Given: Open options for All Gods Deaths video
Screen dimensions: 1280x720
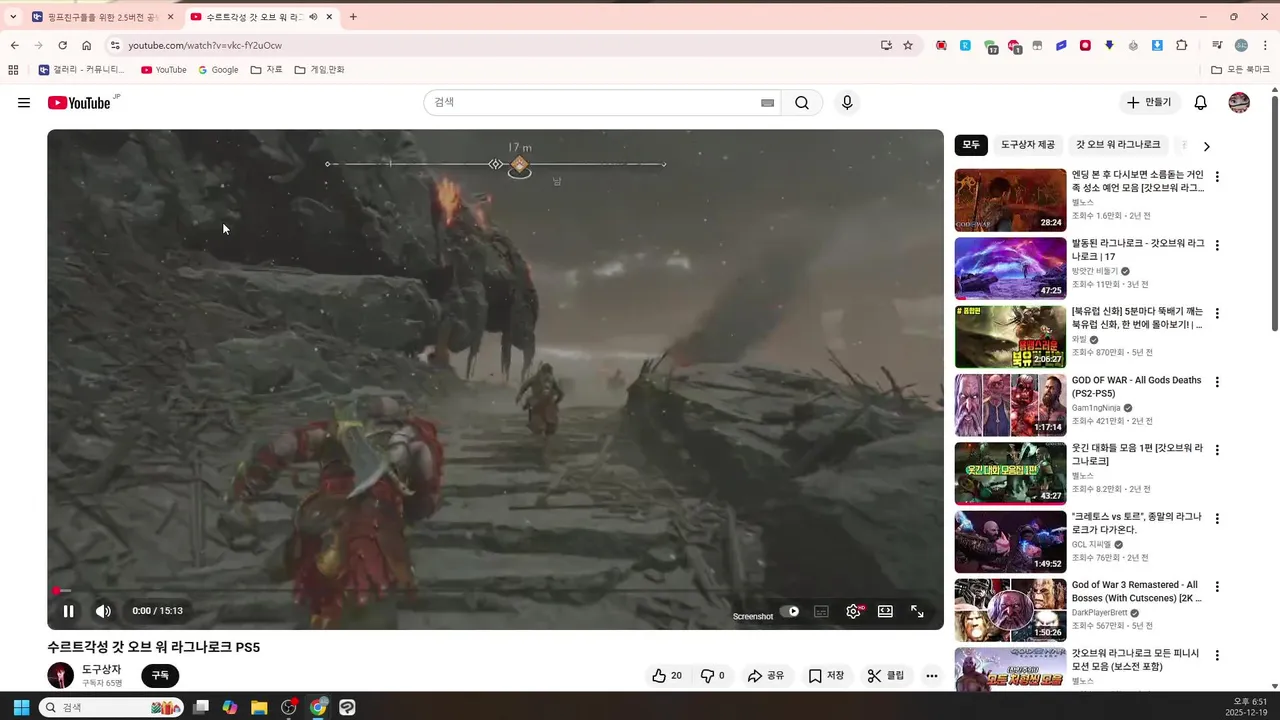Looking at the screenshot, I should point(1217,382).
